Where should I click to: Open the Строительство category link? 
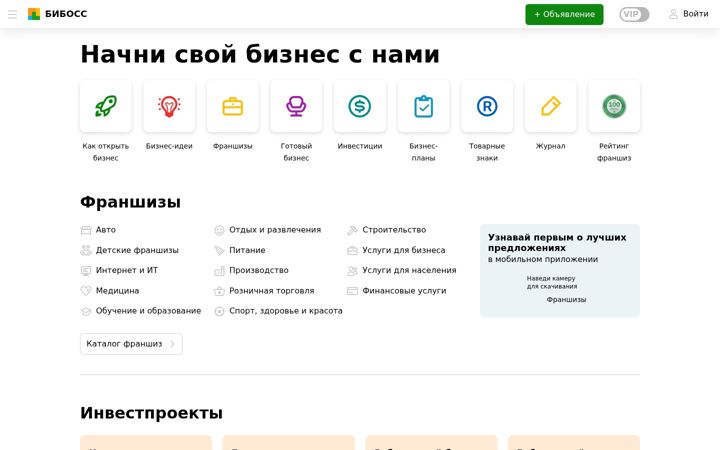tap(394, 230)
